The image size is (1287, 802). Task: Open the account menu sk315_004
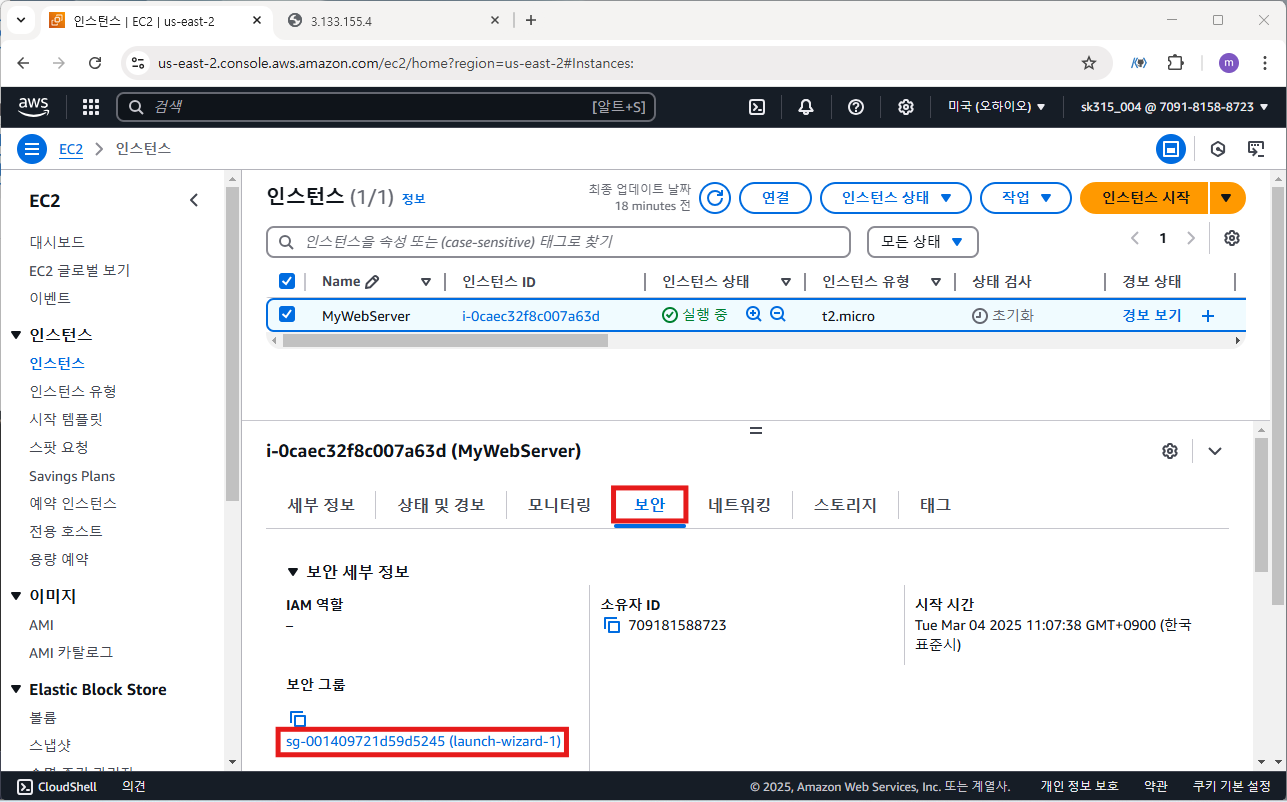(1174, 107)
